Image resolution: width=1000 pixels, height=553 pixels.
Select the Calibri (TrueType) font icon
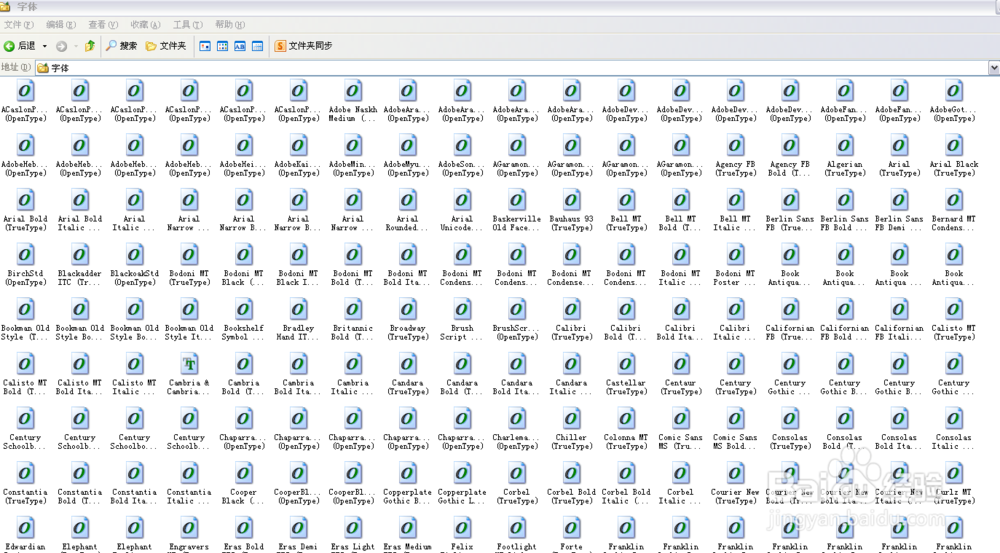click(x=571, y=310)
